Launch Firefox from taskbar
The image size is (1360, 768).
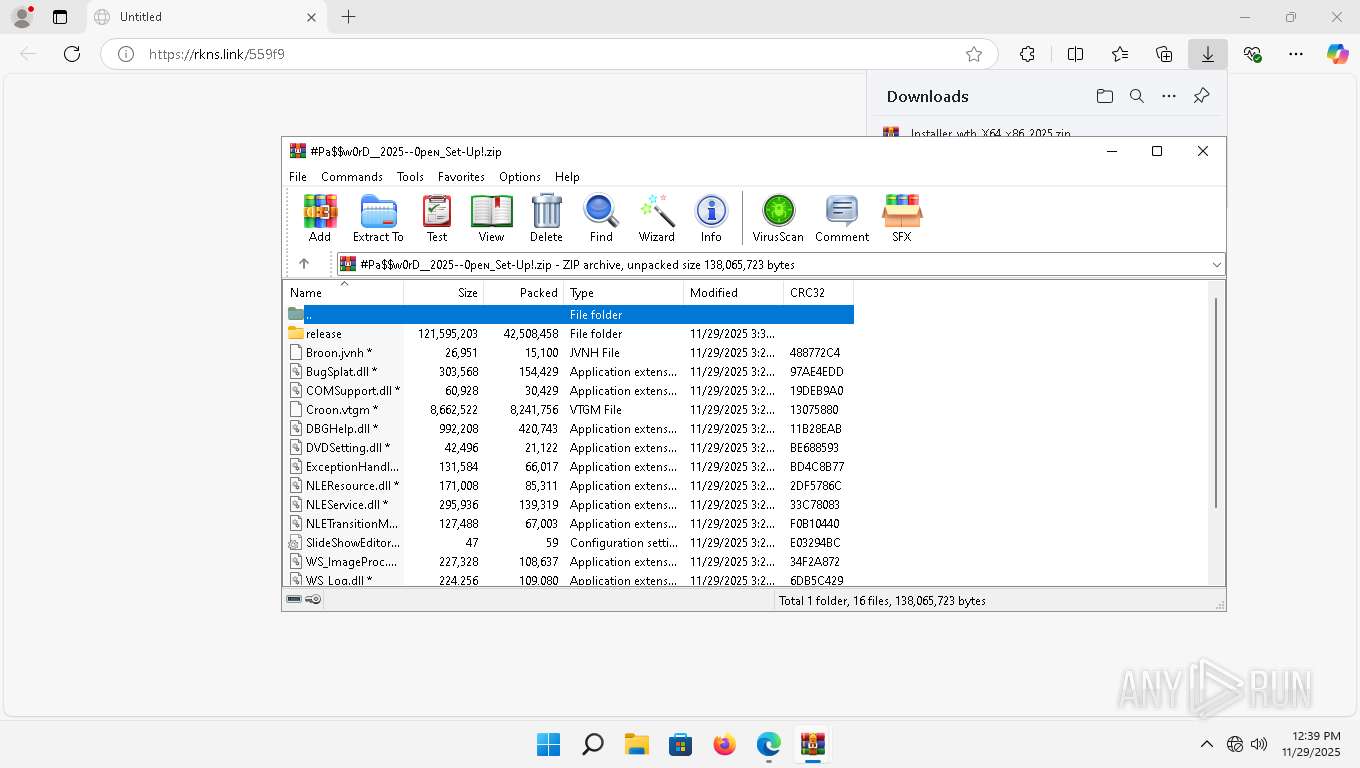(x=724, y=744)
